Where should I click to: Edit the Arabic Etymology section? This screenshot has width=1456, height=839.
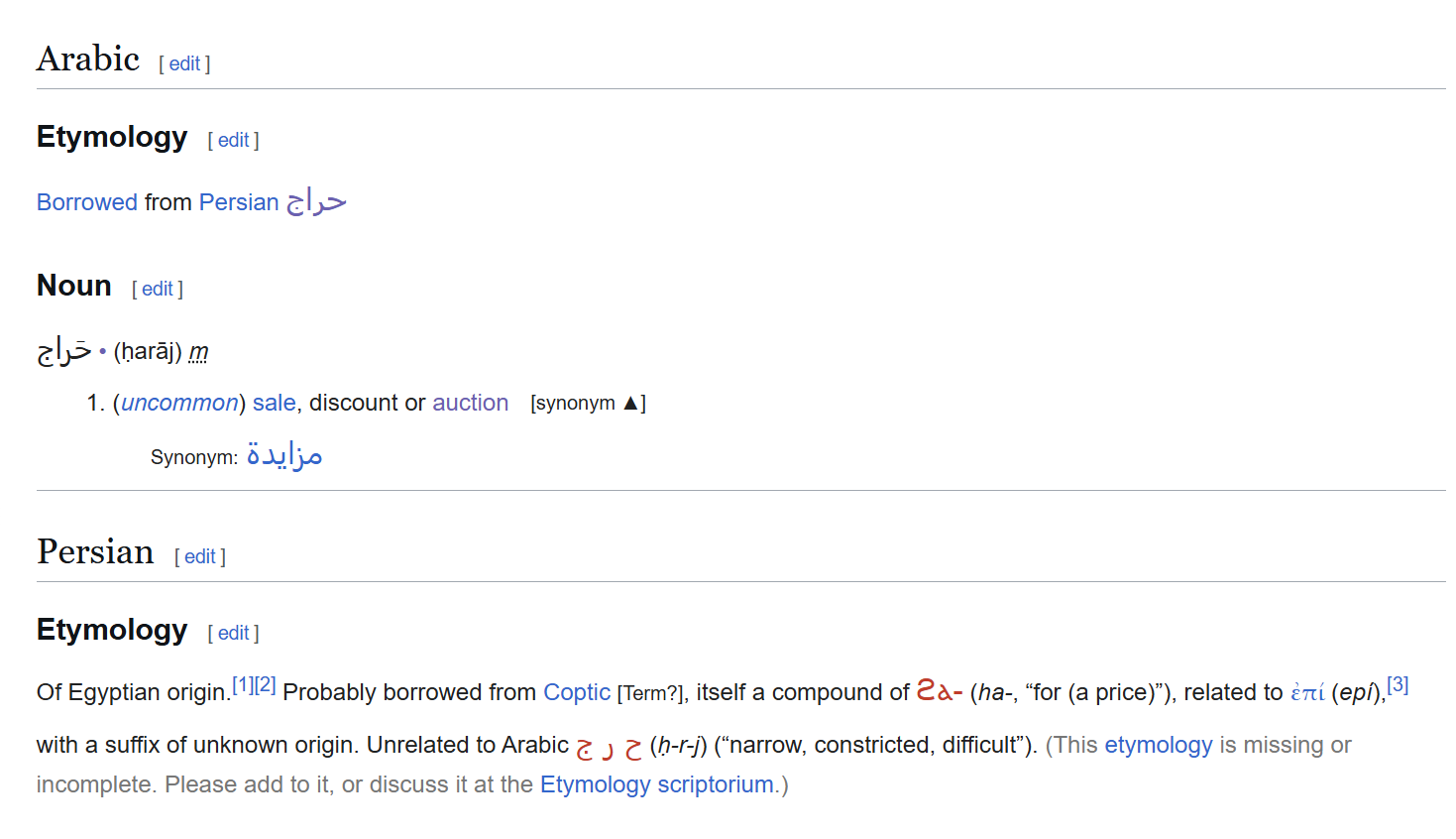(233, 141)
